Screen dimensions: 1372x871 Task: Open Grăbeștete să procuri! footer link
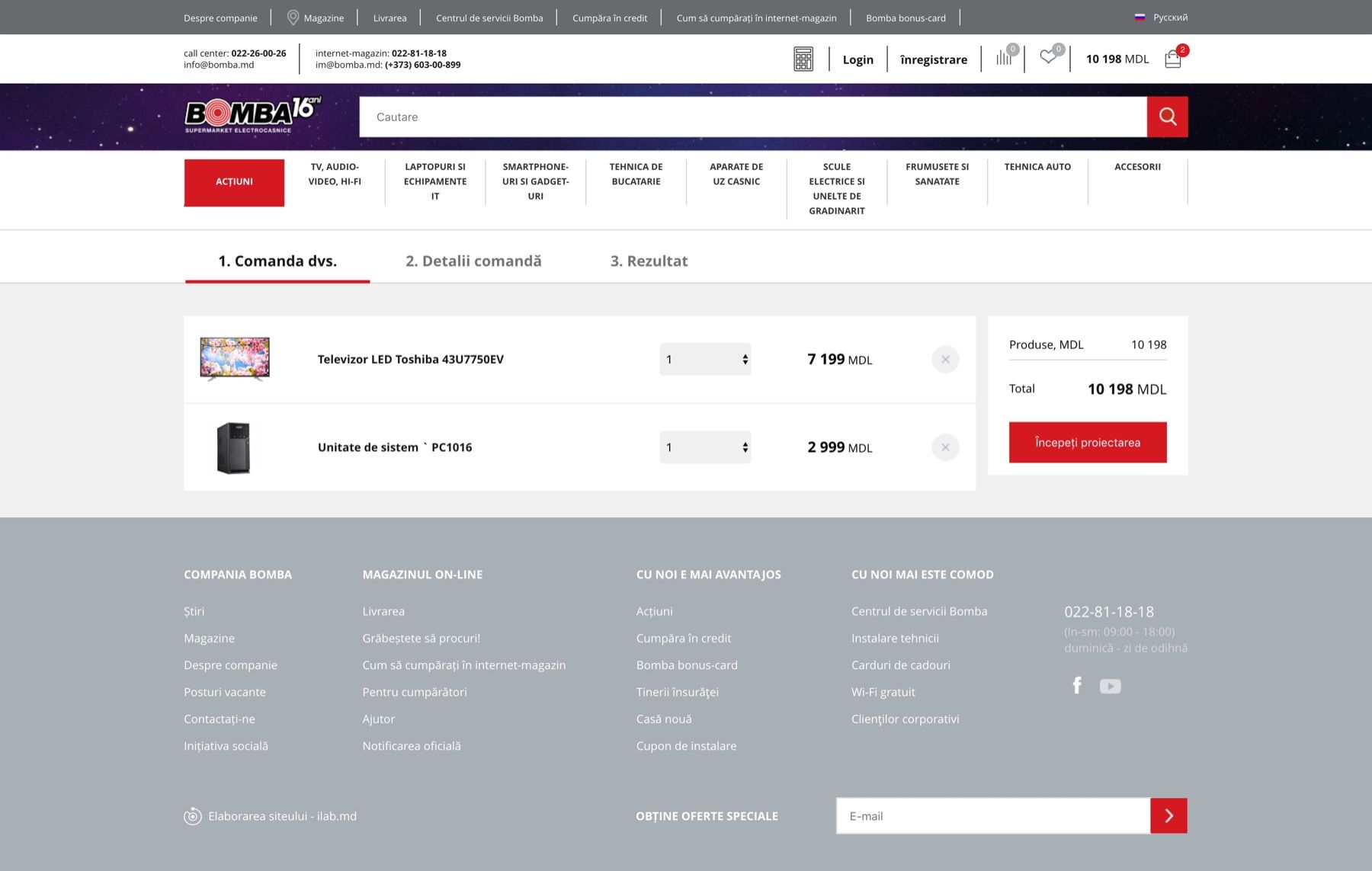click(x=422, y=638)
